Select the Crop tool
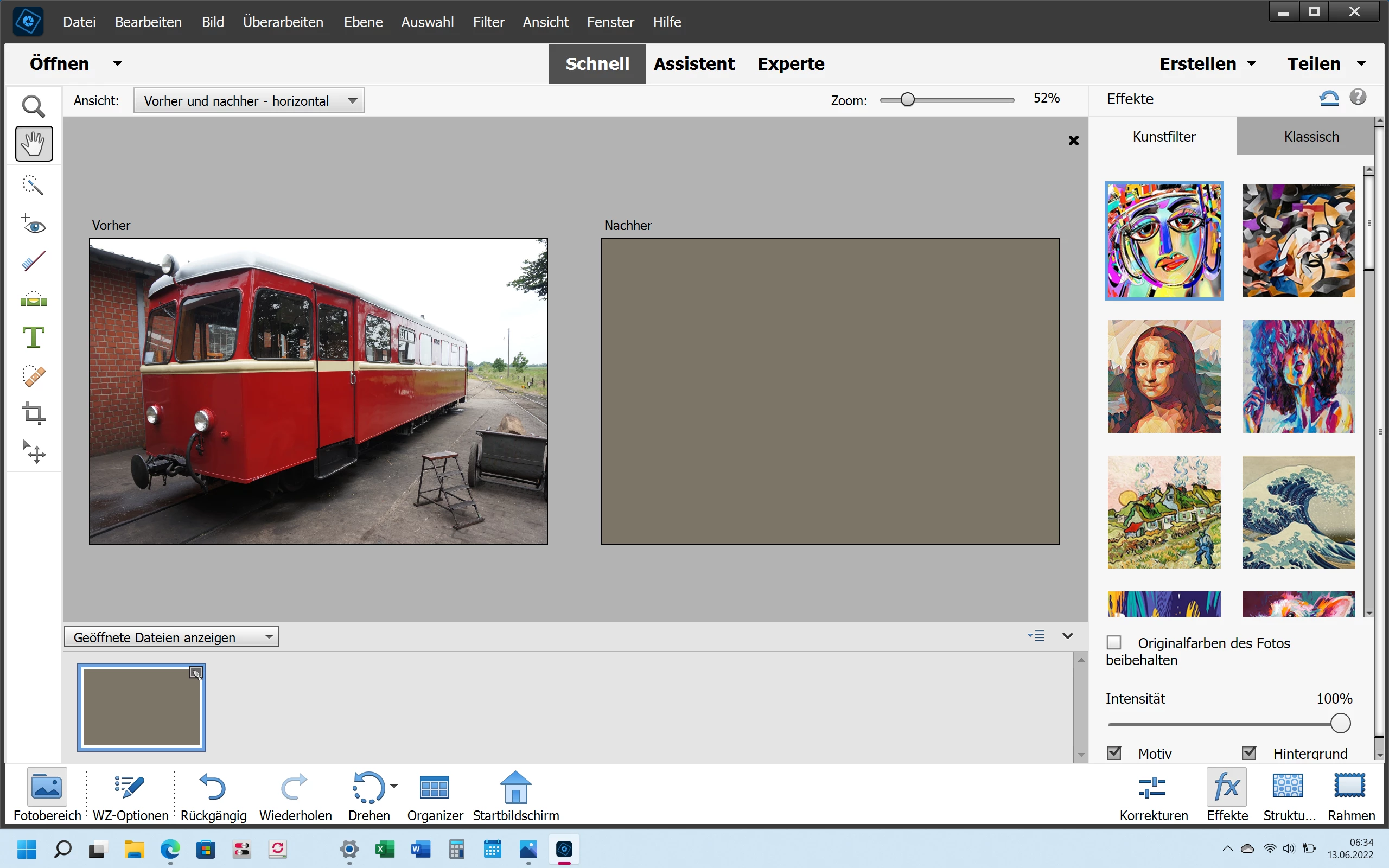This screenshot has height=868, width=1389. [x=33, y=413]
